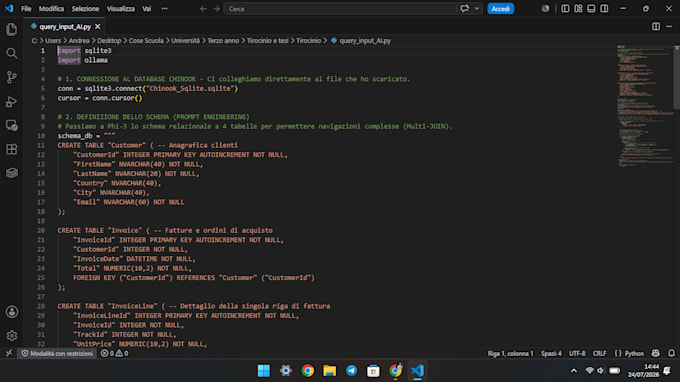Image resolution: width=680 pixels, height=382 pixels.
Task: Open File Explorer from the taskbar
Action: coord(330,371)
